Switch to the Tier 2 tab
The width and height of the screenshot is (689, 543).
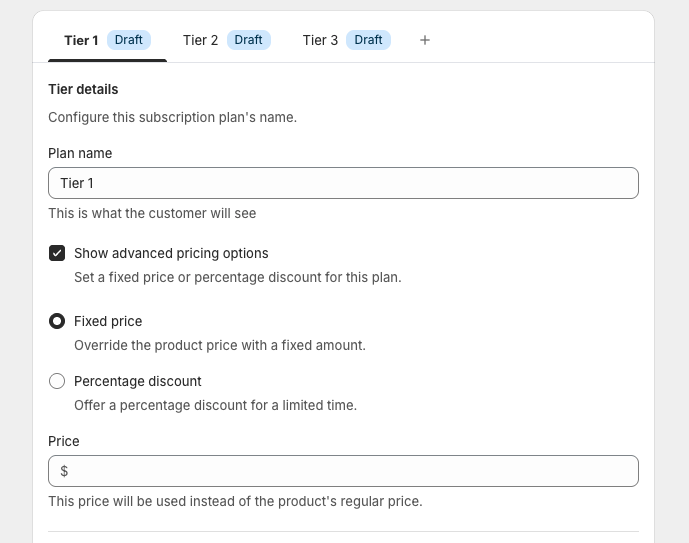click(x=201, y=40)
